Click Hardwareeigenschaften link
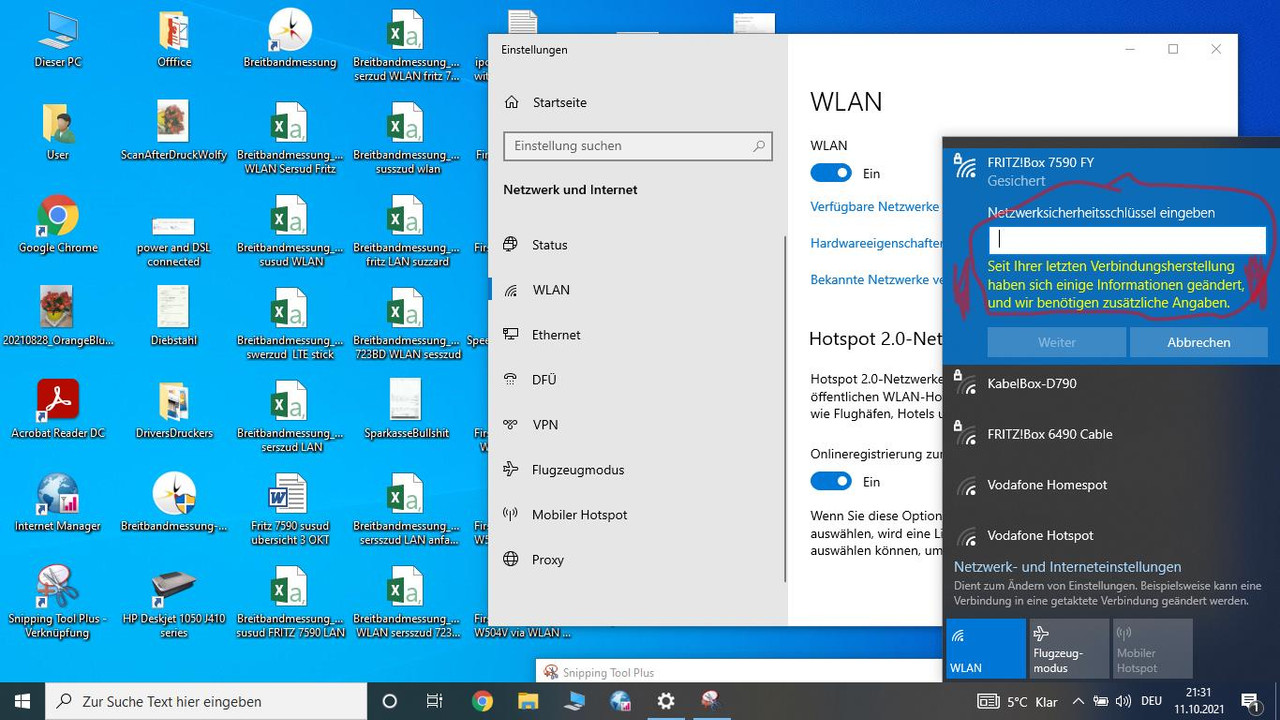Viewport: 1280px width, 720px height. (876, 243)
